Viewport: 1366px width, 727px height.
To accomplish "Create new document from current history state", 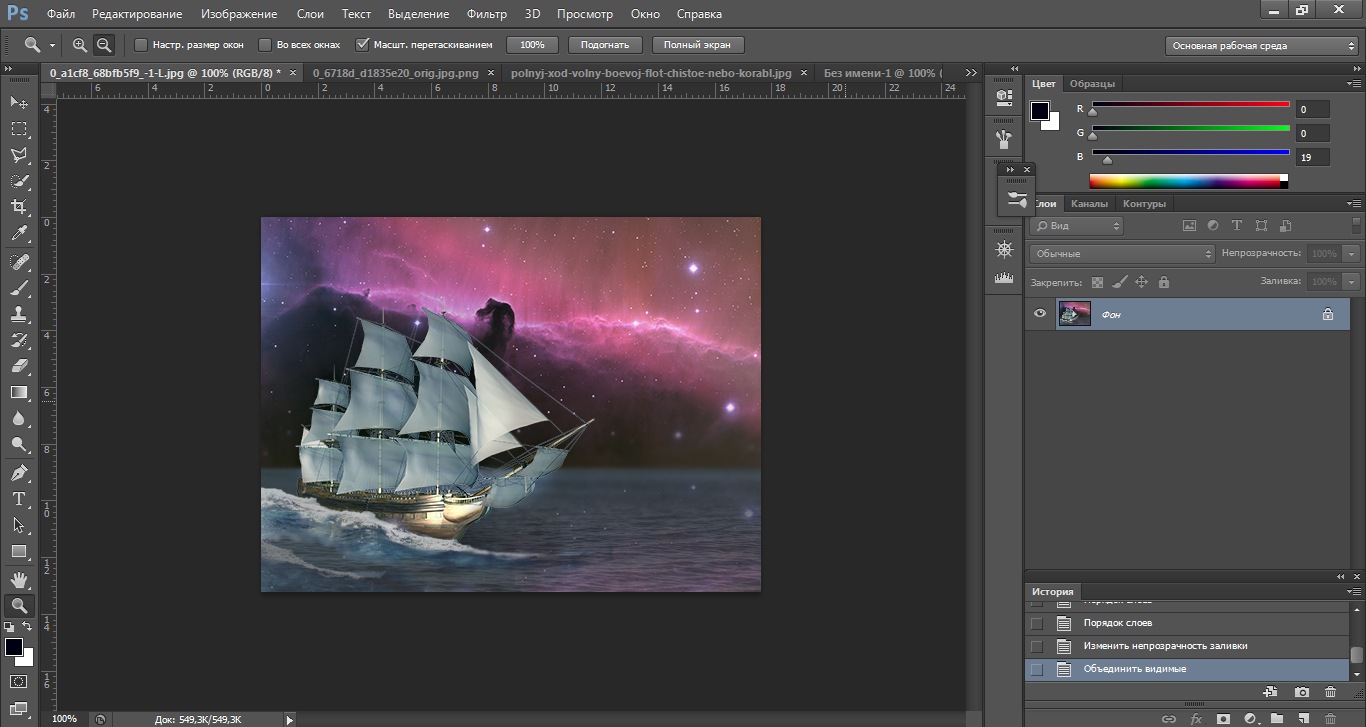I will point(1271,691).
